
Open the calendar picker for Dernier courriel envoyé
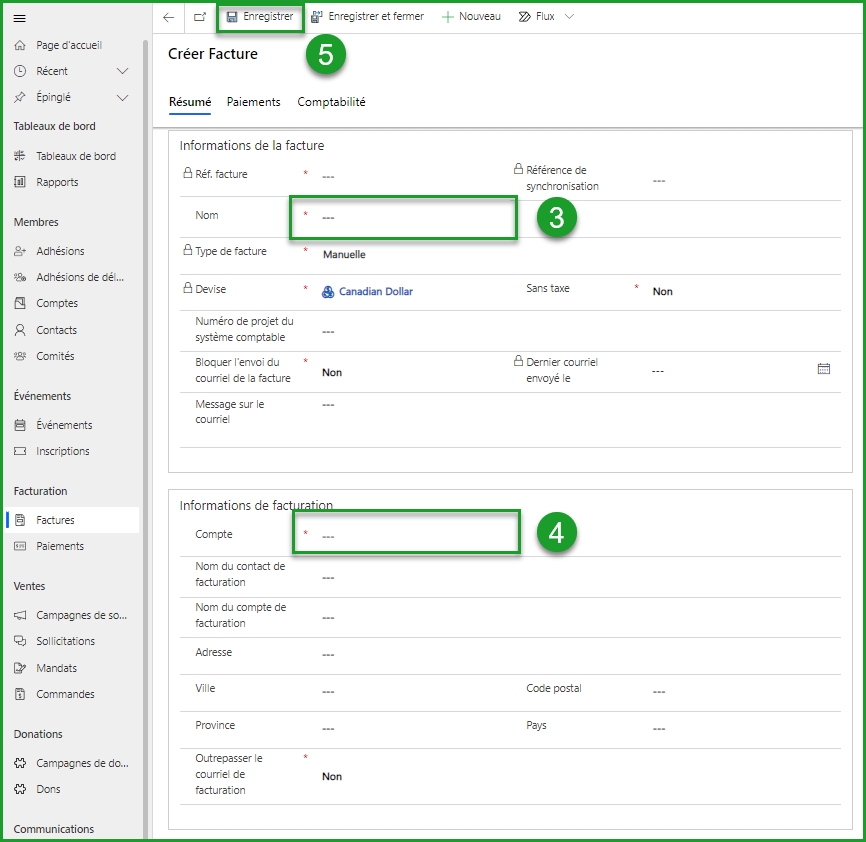pos(824,368)
